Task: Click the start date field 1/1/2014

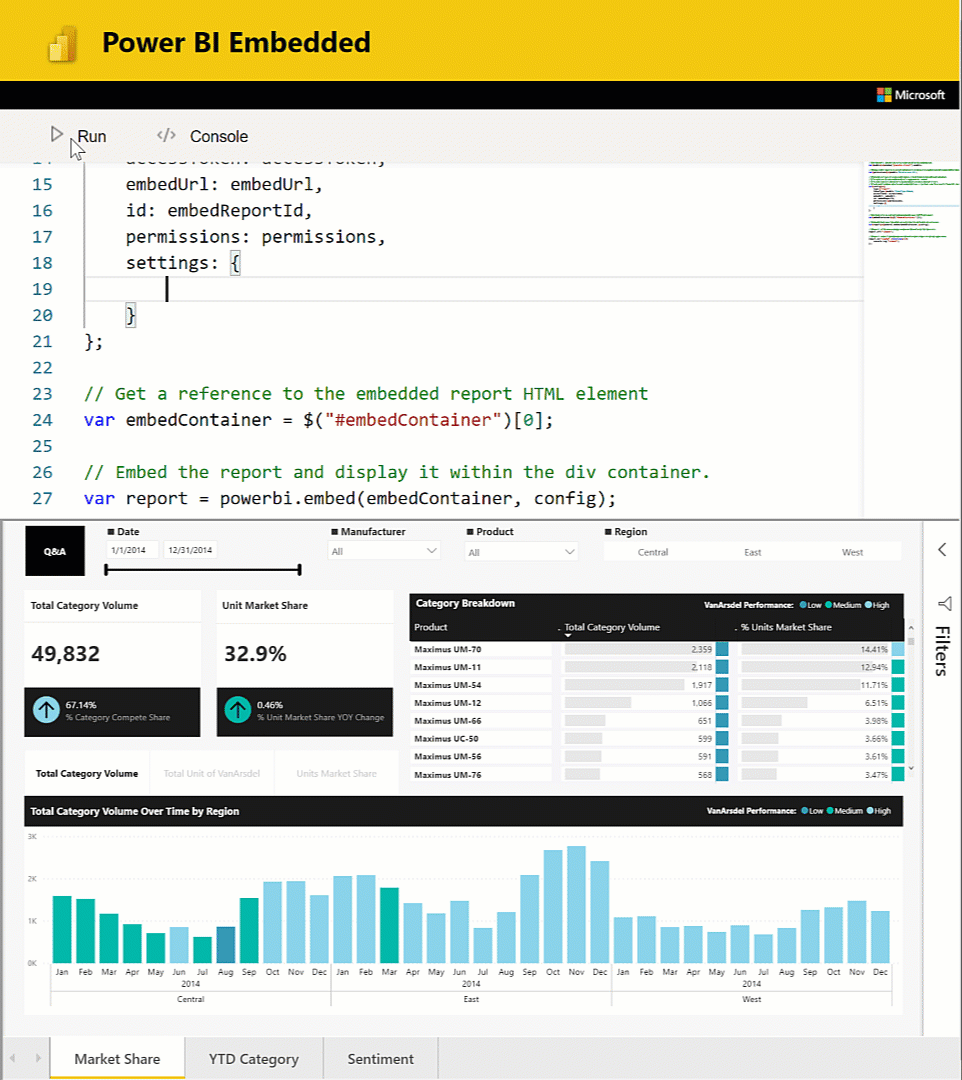Action: pos(132,550)
